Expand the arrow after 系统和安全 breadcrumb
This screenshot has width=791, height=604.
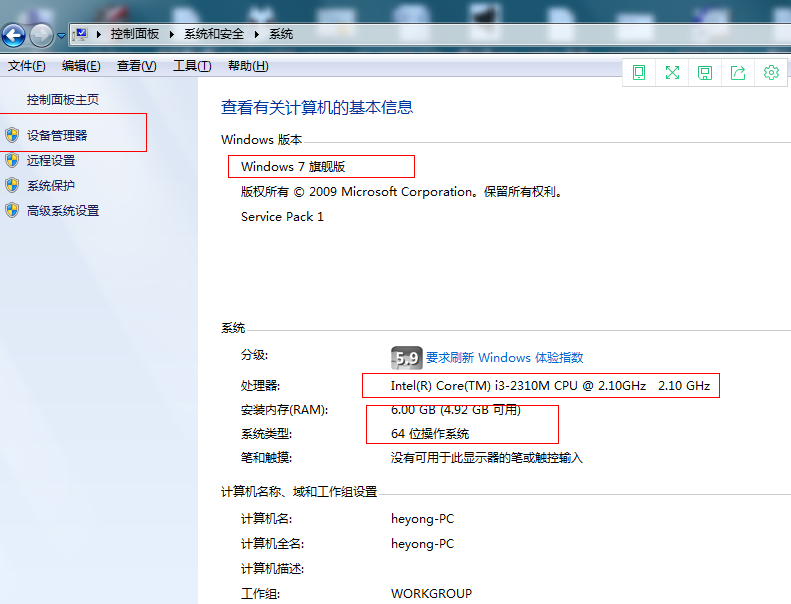click(x=257, y=34)
